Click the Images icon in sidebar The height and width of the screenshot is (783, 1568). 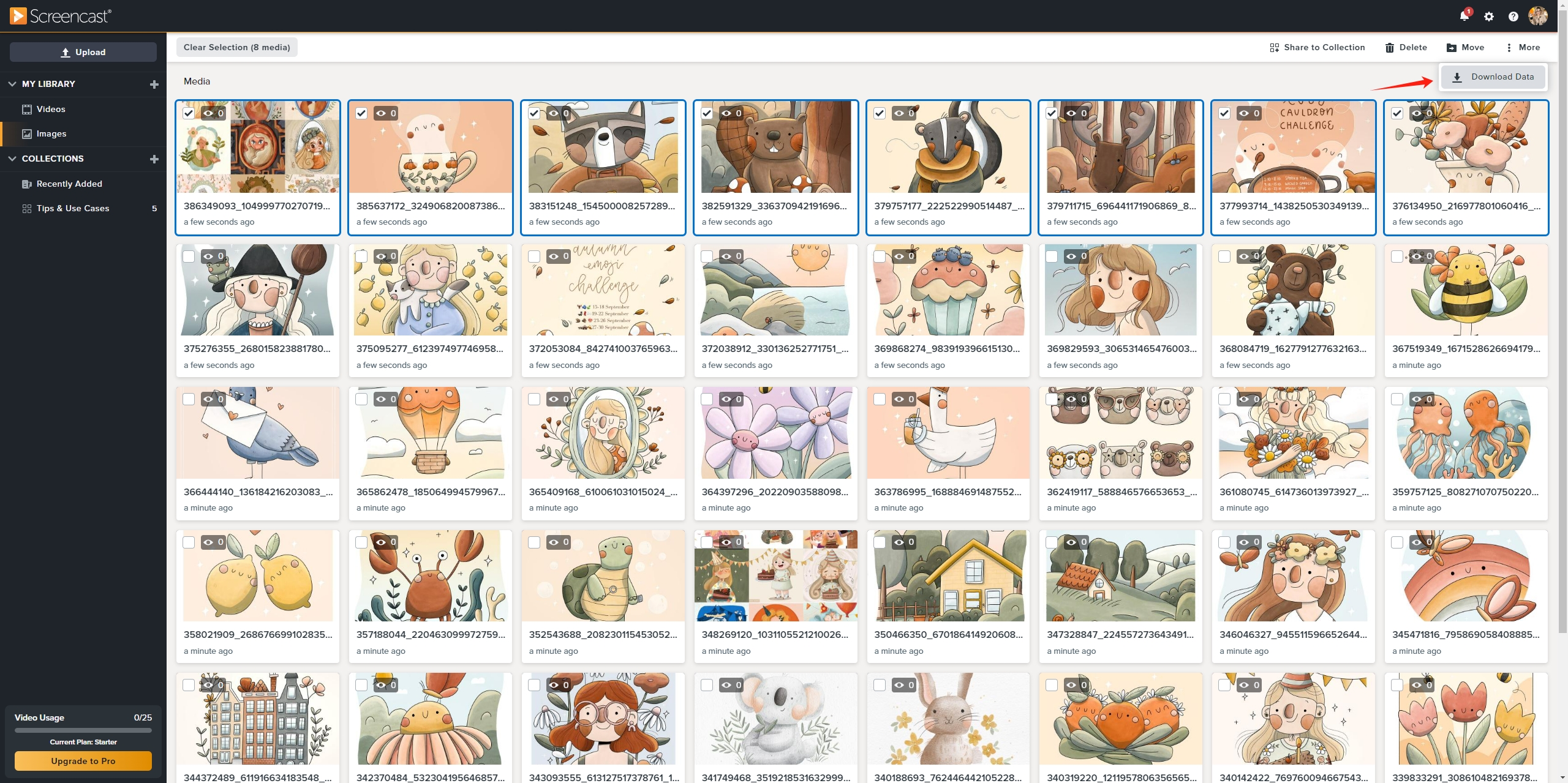click(x=26, y=133)
